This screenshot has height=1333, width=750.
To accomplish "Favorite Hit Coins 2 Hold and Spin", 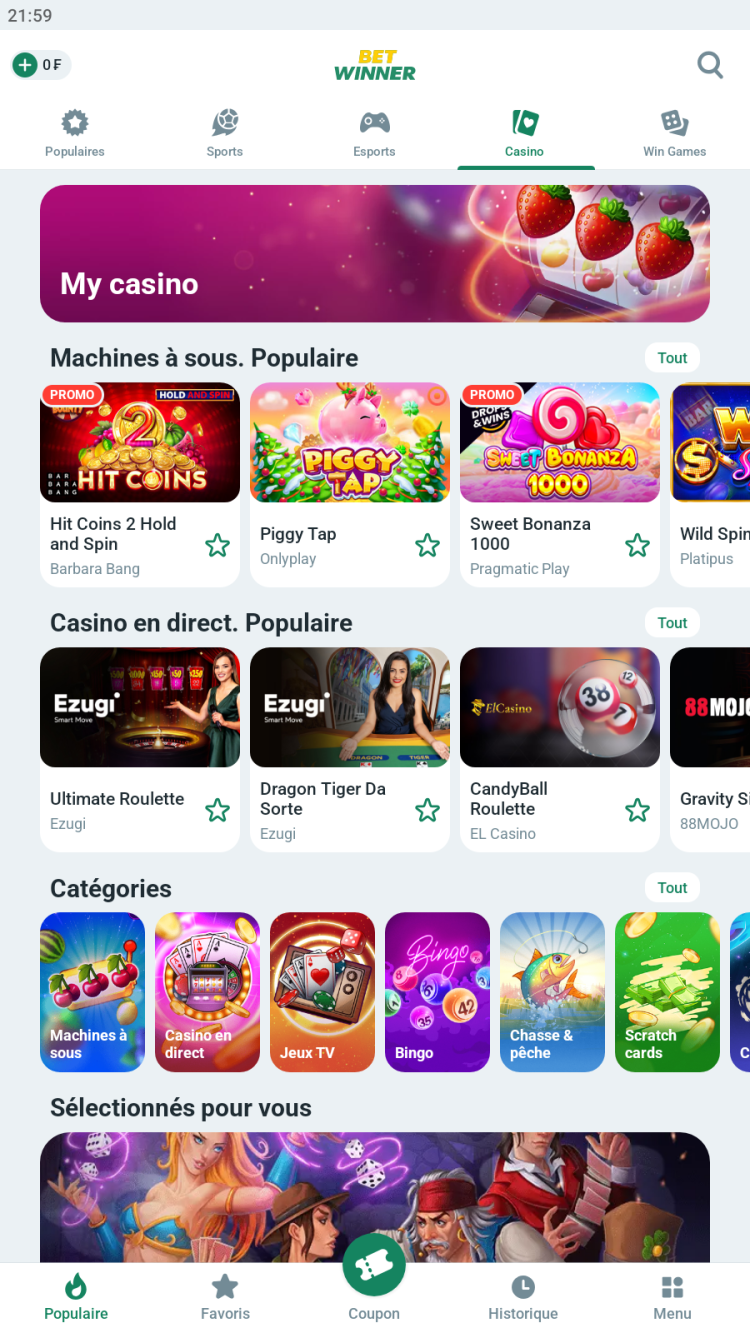I will tap(217, 545).
